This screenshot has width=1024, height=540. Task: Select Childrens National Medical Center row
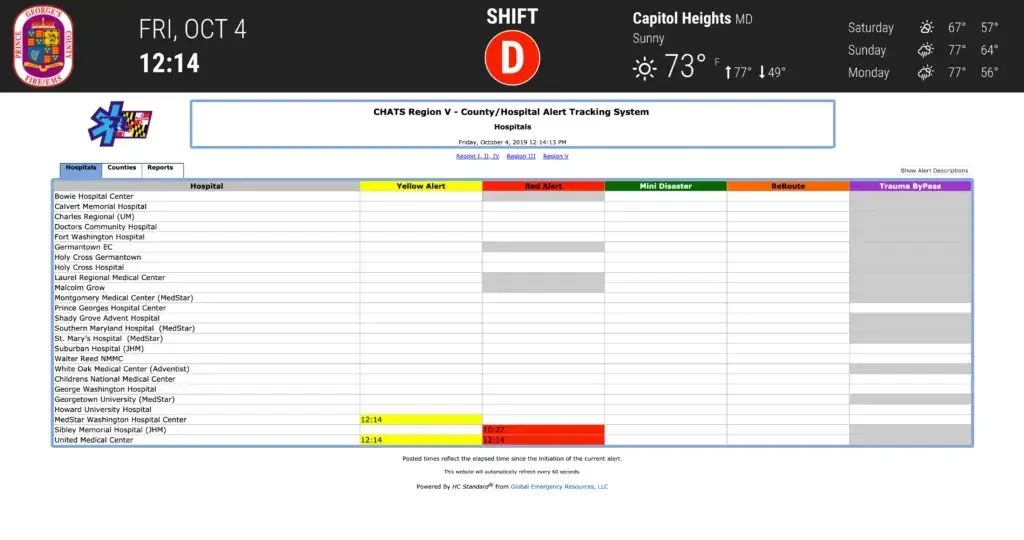point(512,379)
